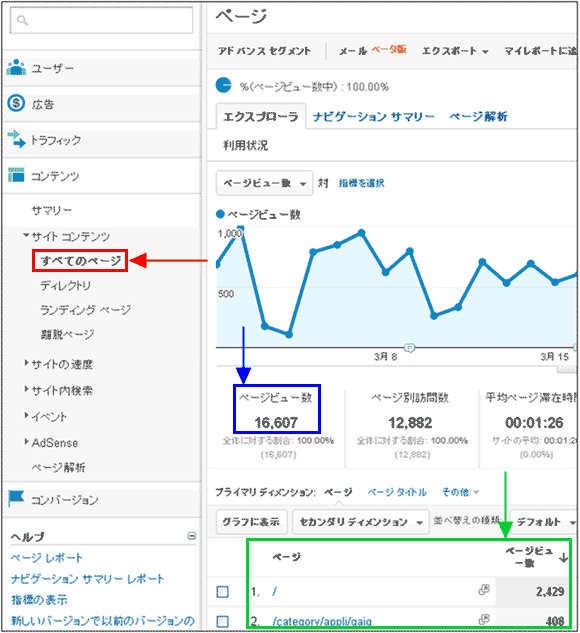Image resolution: width=580 pixels, height=633 pixels.
Task: Click the 広告 dollar icon
Action: click(16, 104)
